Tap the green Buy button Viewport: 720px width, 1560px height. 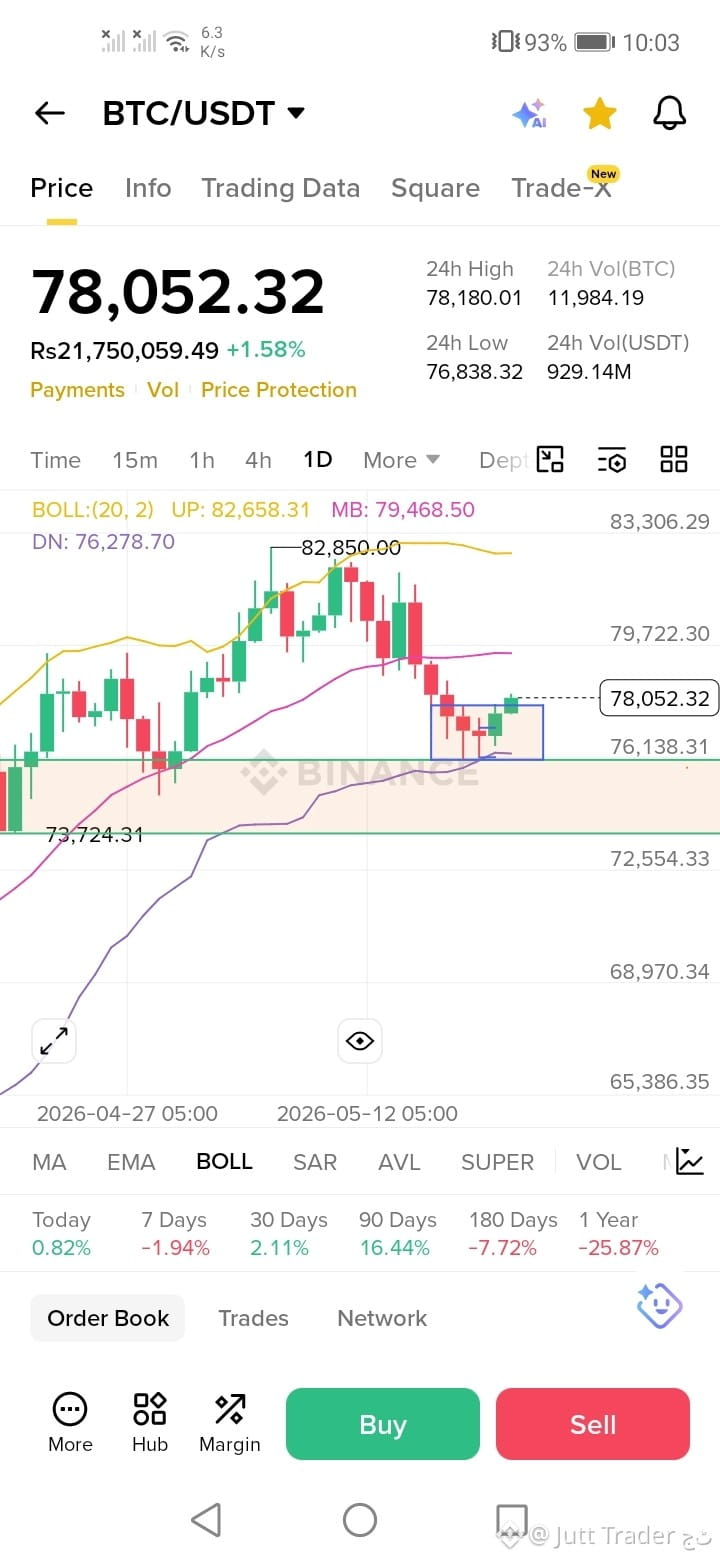click(383, 1424)
